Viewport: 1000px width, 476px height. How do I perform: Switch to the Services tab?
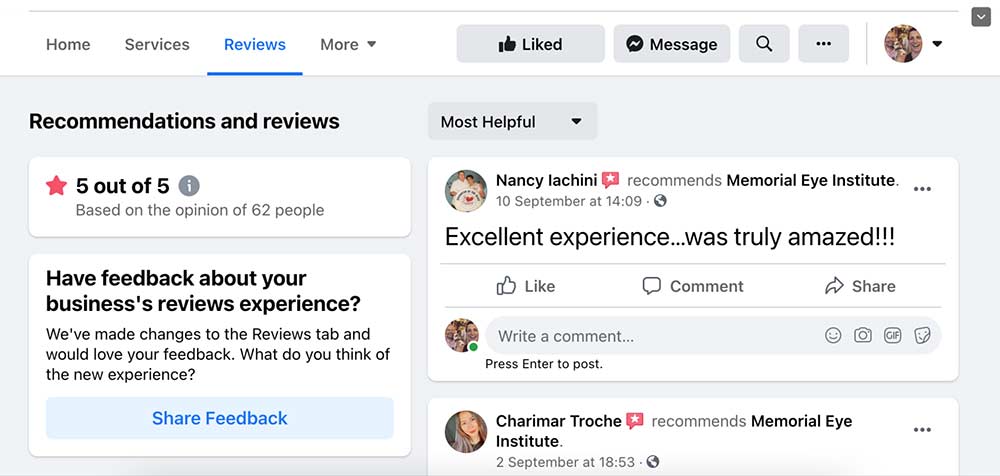[157, 44]
